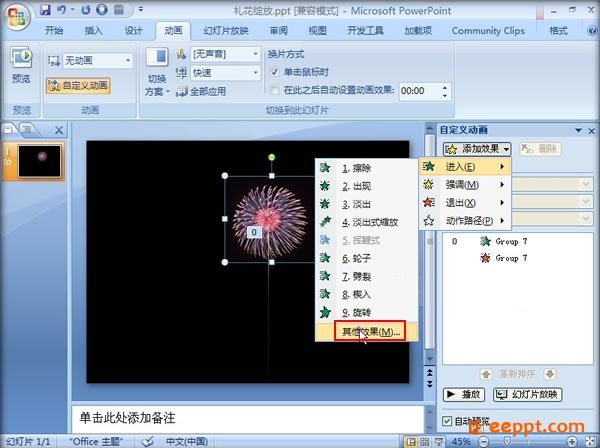
Task: Open the Community Clips tab
Action: click(488, 31)
